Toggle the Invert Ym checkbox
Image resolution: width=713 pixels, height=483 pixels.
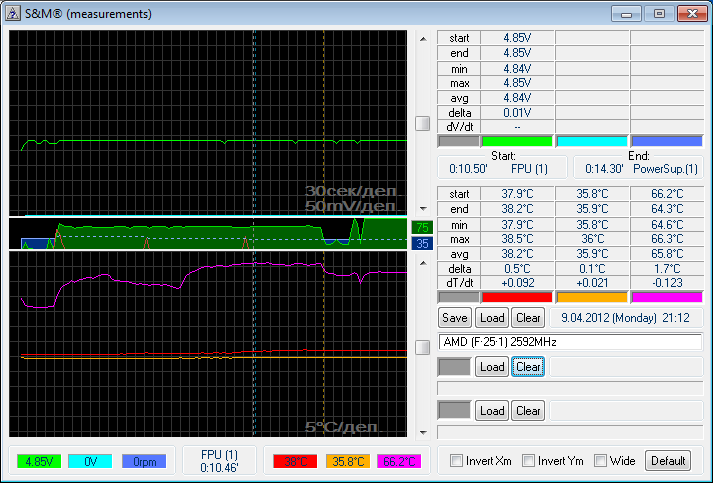pyautogui.click(x=529, y=461)
